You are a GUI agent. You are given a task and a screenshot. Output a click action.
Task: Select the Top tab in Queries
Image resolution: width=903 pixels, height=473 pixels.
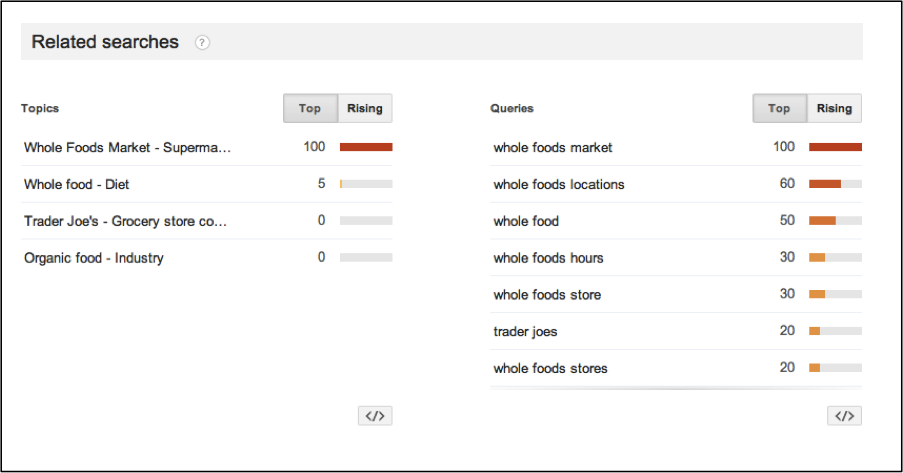(x=779, y=108)
